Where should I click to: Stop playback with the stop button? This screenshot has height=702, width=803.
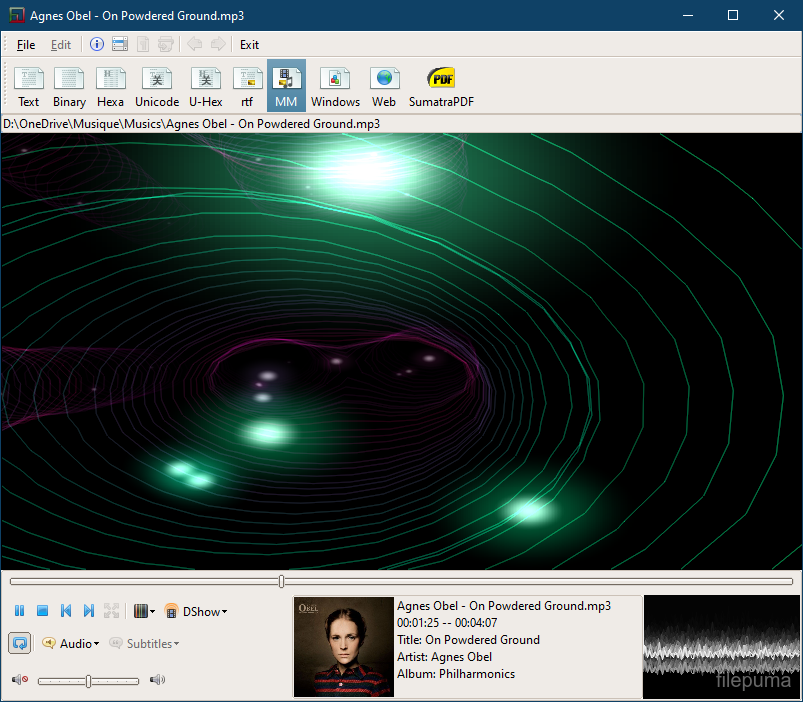pos(42,611)
